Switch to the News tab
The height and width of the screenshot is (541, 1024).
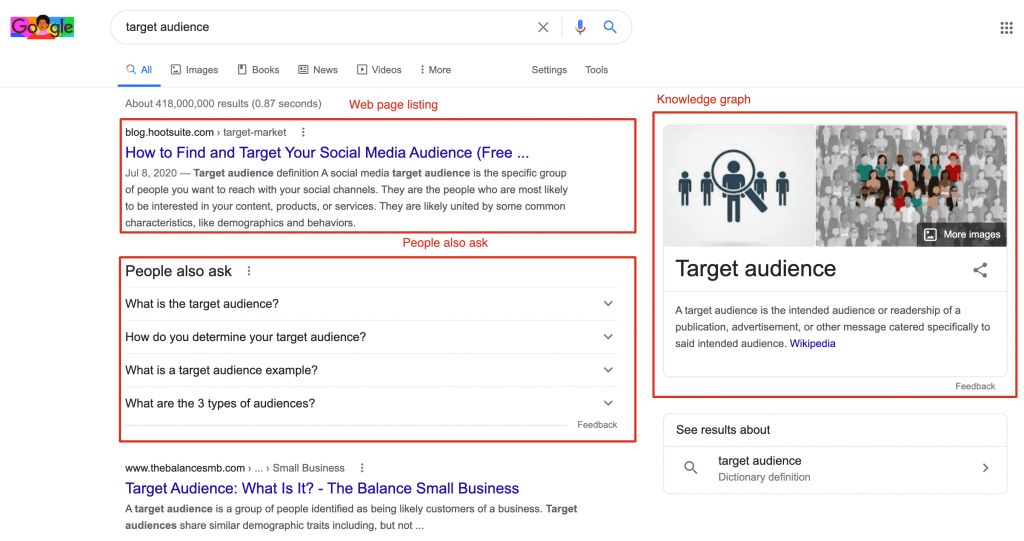click(x=318, y=70)
